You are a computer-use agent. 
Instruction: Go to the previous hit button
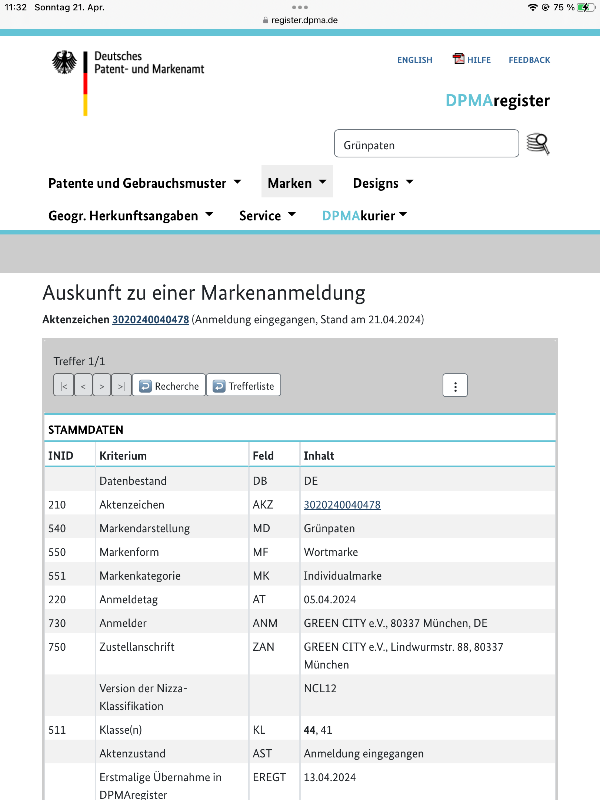coord(83,385)
